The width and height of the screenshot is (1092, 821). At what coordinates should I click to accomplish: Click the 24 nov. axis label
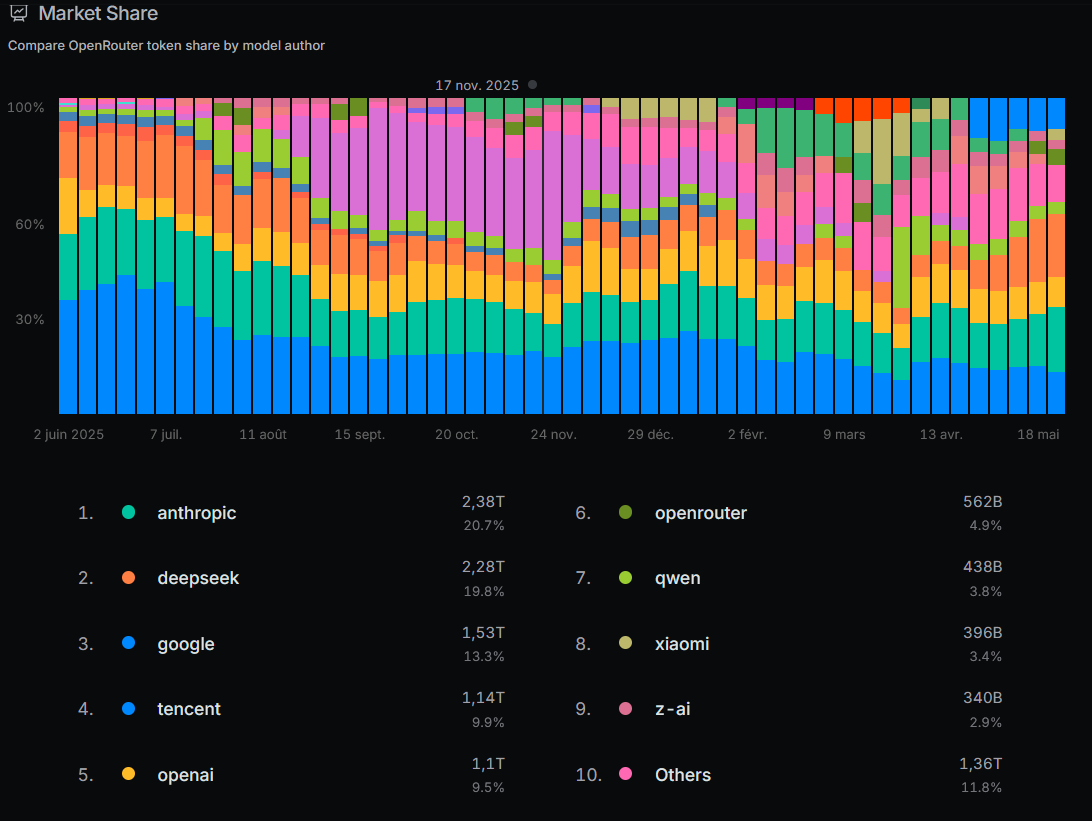(x=554, y=435)
